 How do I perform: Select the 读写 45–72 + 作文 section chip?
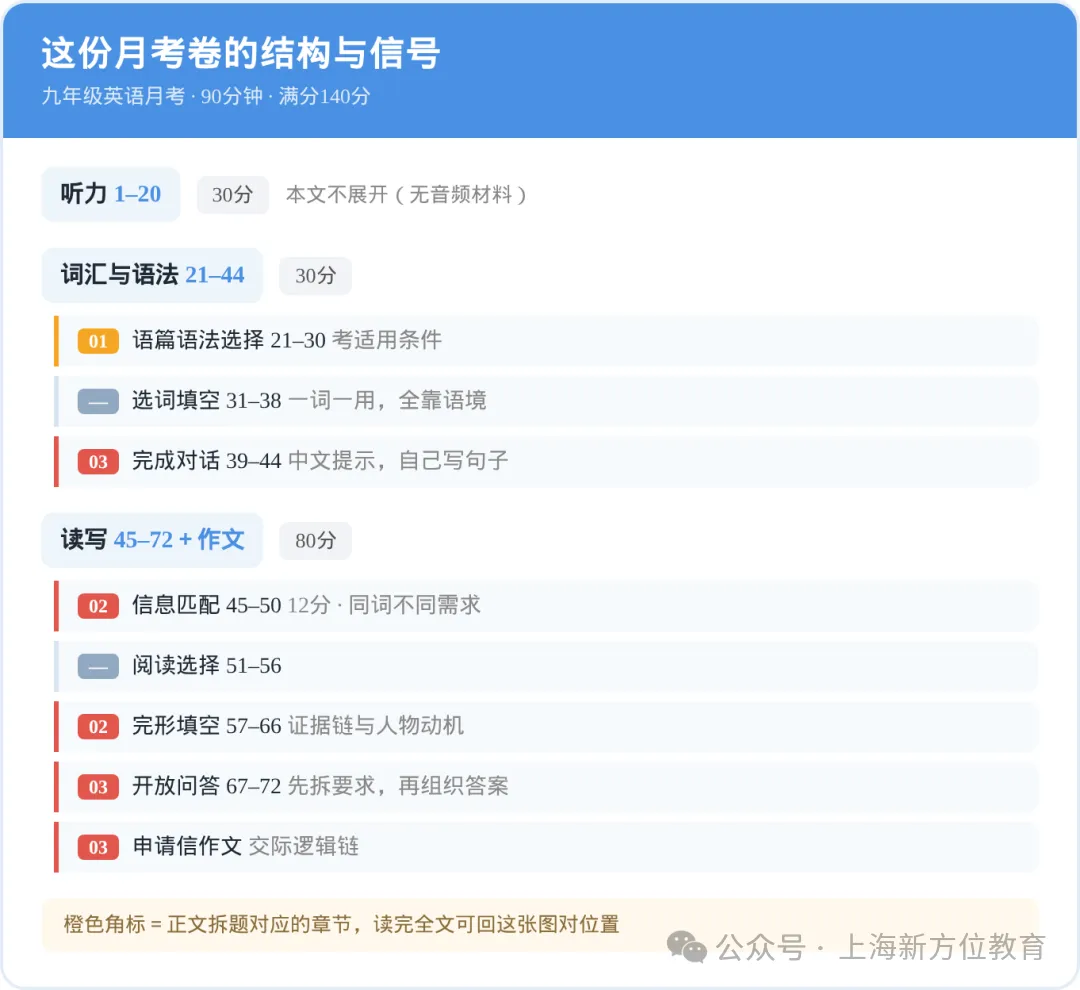click(152, 540)
